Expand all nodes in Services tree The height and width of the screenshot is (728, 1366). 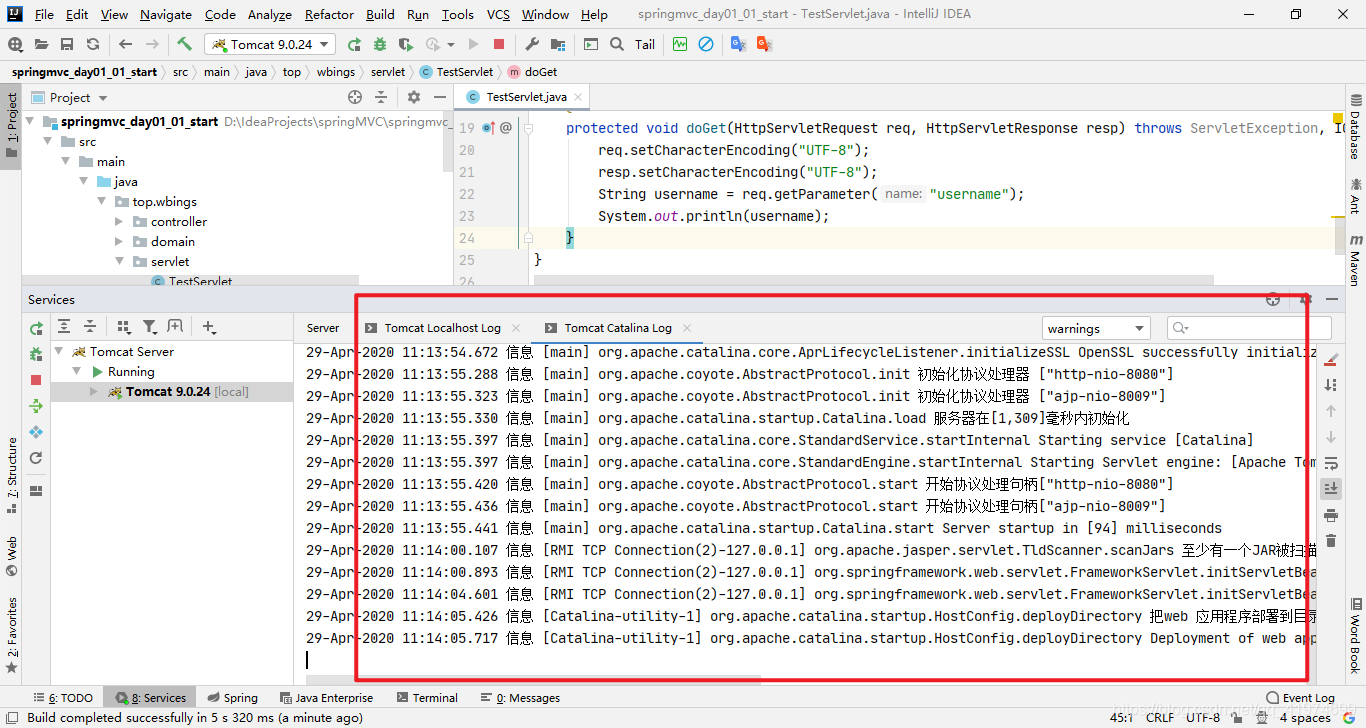64,326
